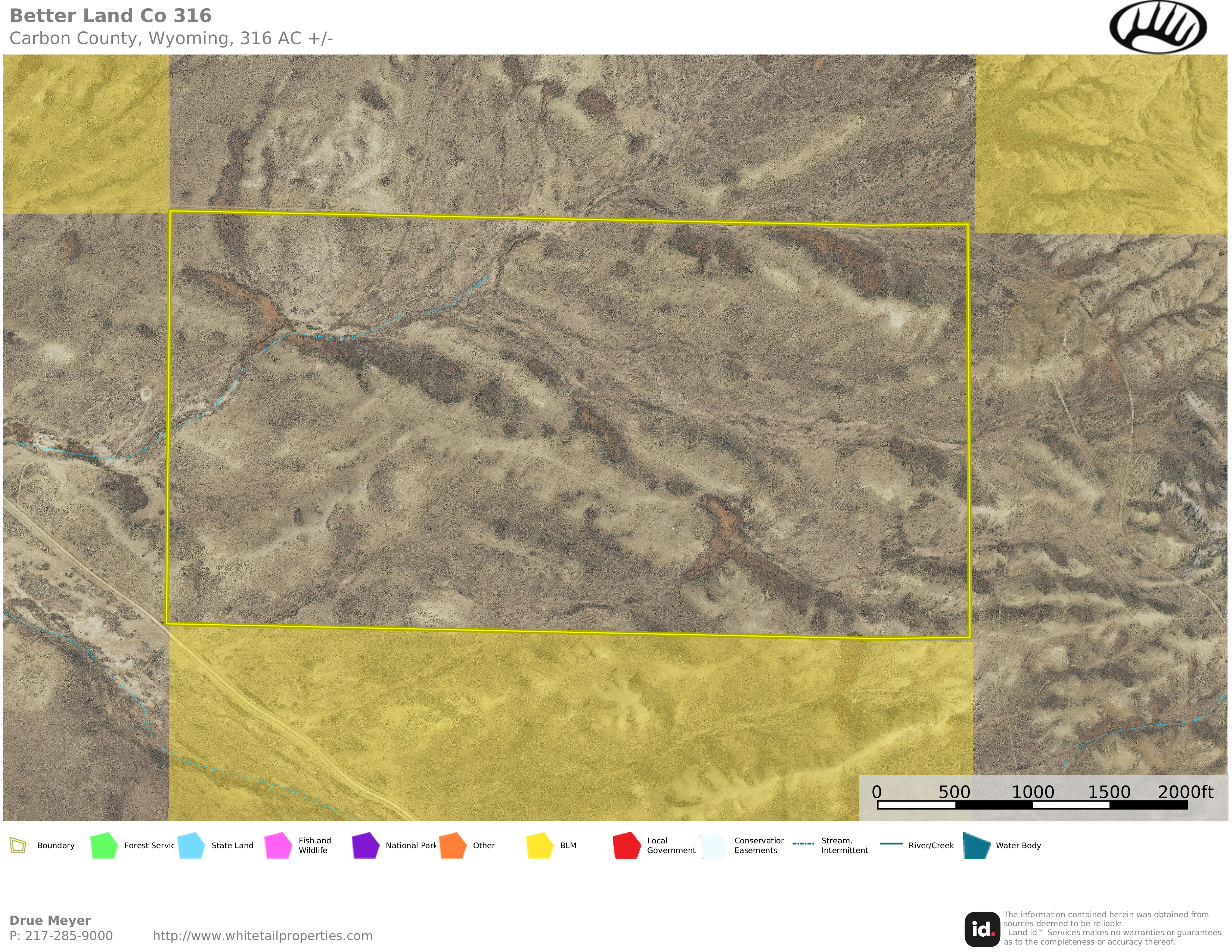Click the River/Creek line symbol
The image size is (1232, 952).
(891, 844)
